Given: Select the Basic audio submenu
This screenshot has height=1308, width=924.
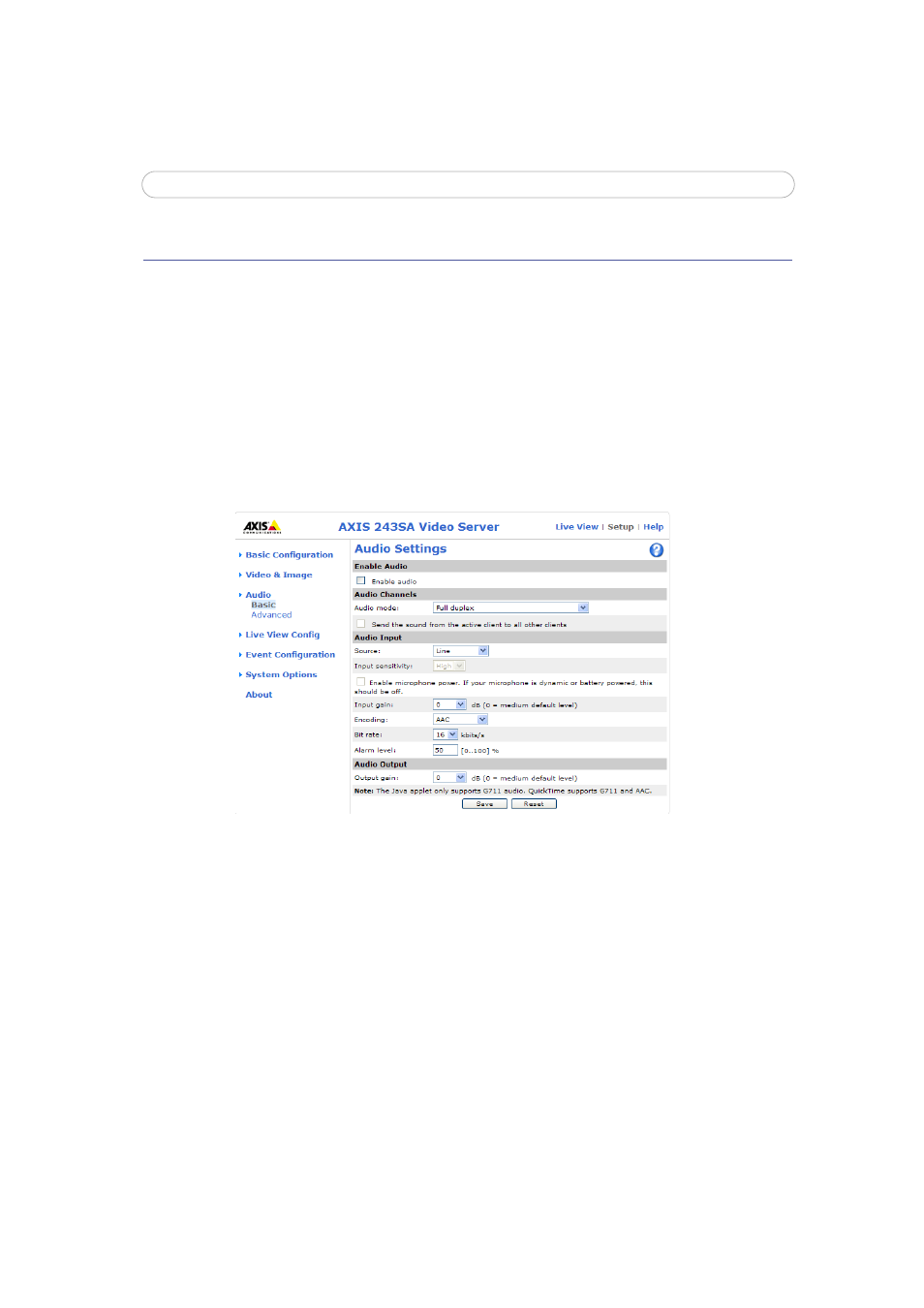Looking at the screenshot, I should click(263, 605).
